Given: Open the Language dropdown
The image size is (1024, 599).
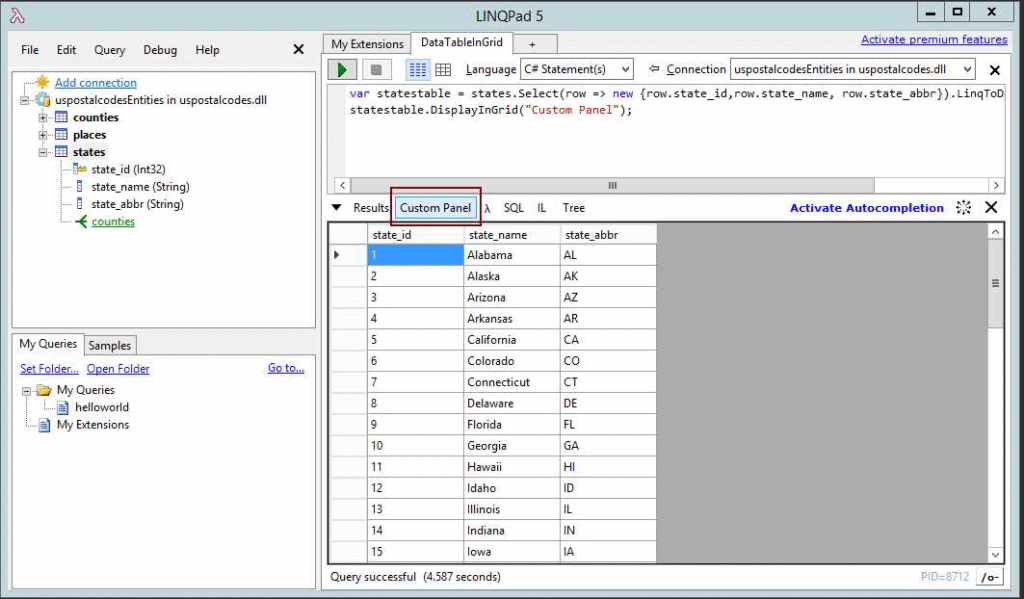Looking at the screenshot, I should point(577,70).
